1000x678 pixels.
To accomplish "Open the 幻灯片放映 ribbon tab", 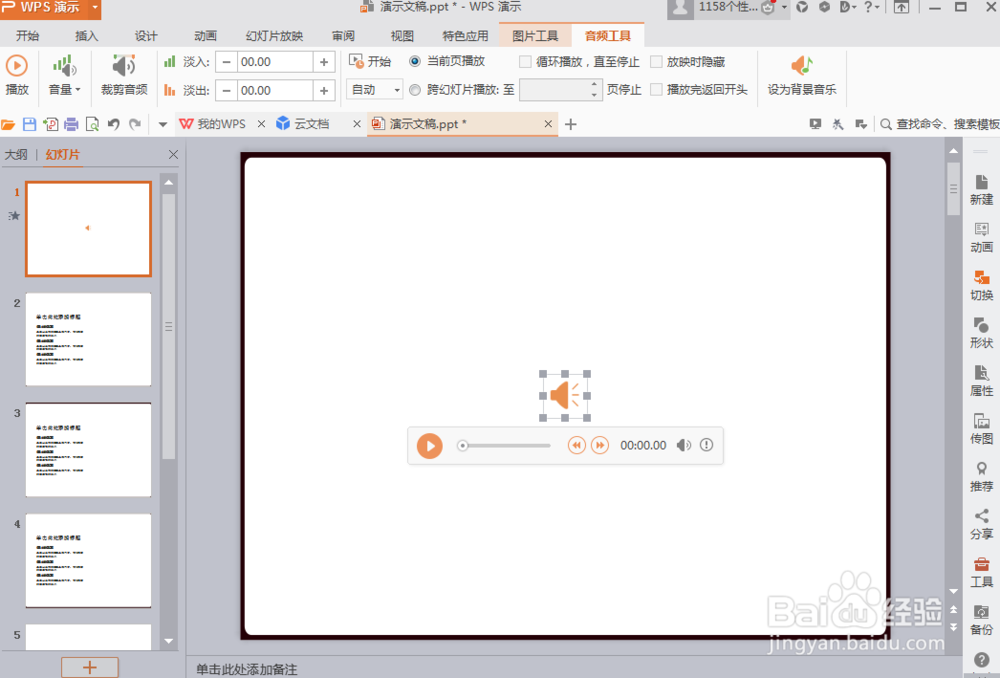I will coord(274,36).
